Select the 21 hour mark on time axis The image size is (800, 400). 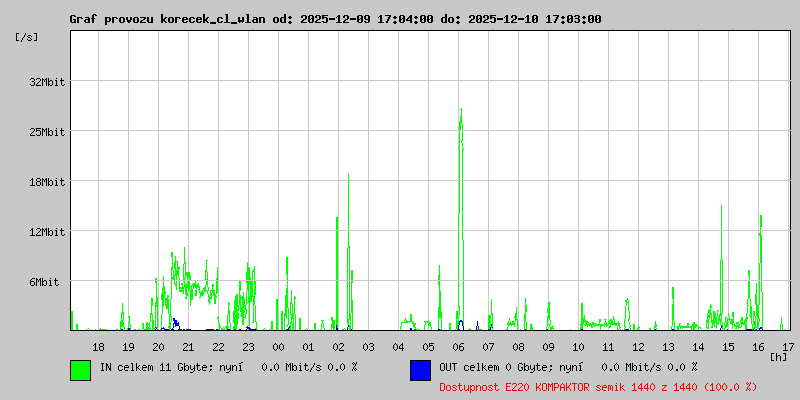click(188, 346)
